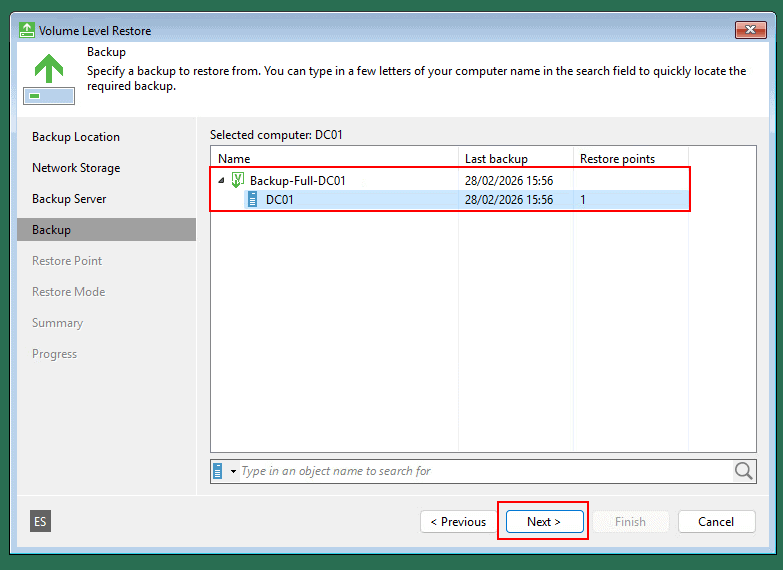Go to the Backup Location step
This screenshot has width=783, height=570.
(x=76, y=137)
